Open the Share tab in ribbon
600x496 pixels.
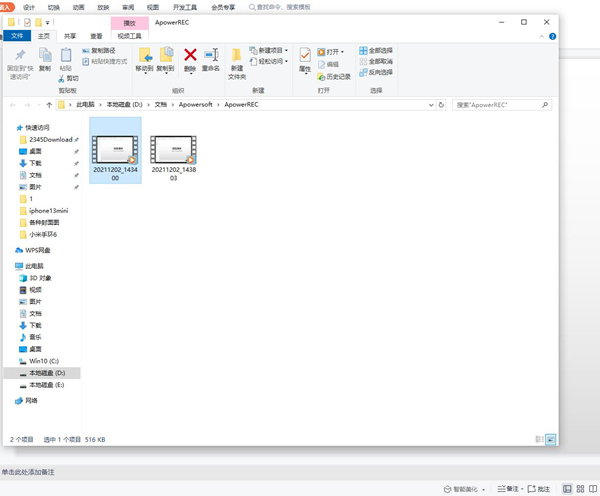[x=70, y=36]
